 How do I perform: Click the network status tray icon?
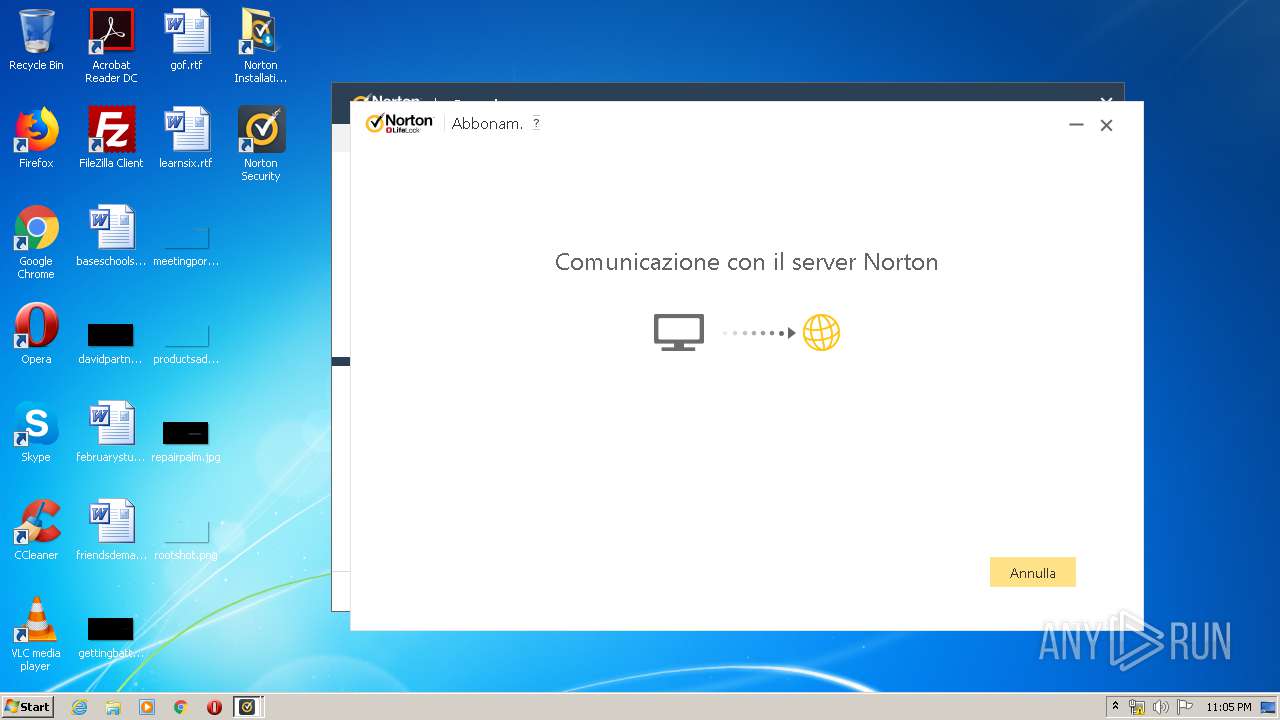point(1137,707)
